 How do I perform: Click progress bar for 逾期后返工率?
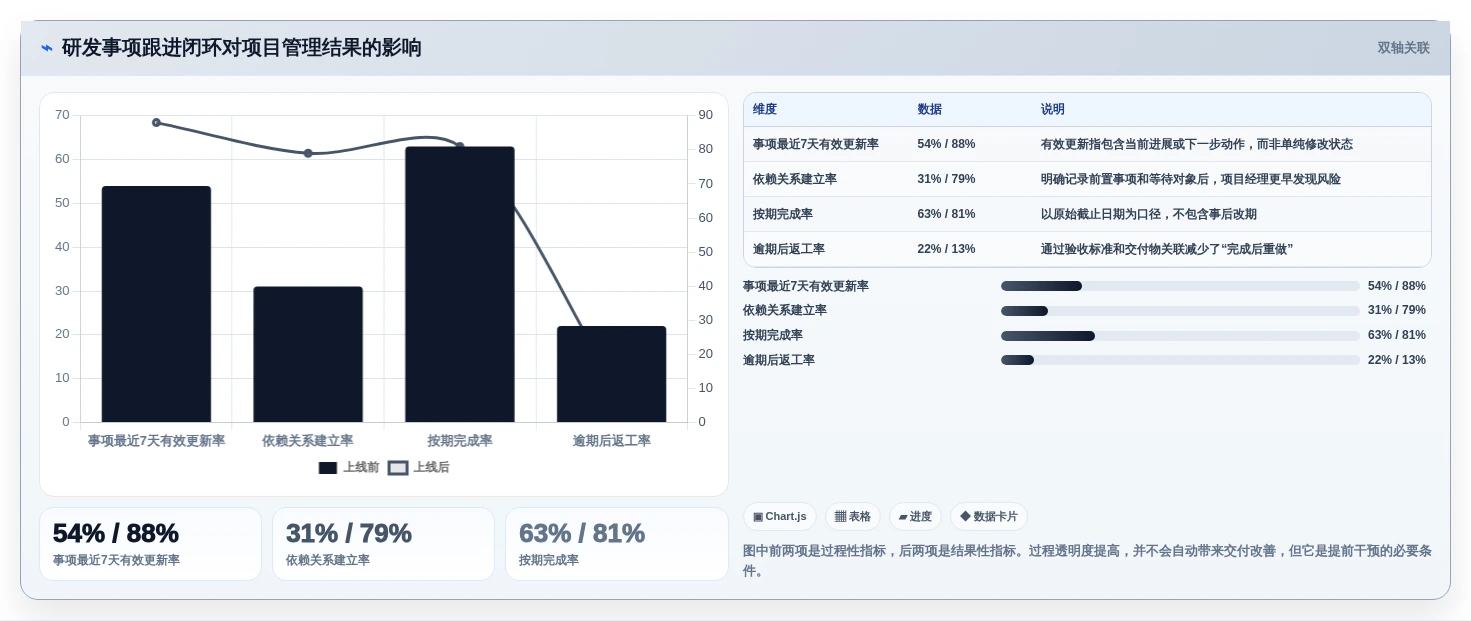point(1180,360)
